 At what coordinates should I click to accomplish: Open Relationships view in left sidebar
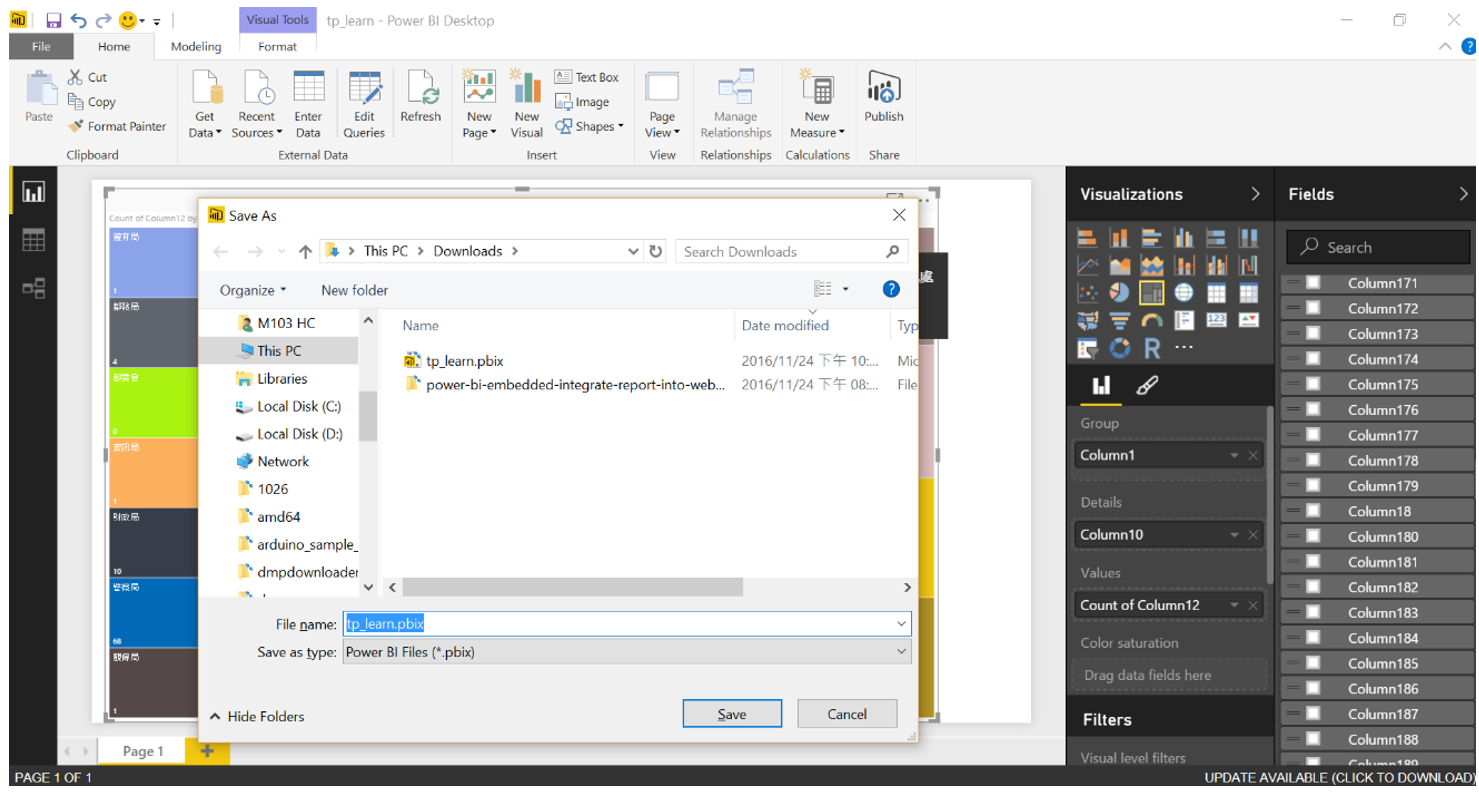click(34, 288)
